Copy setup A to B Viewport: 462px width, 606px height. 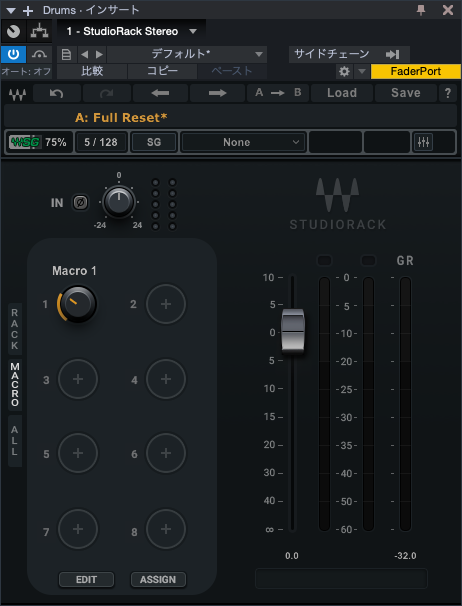click(x=278, y=93)
